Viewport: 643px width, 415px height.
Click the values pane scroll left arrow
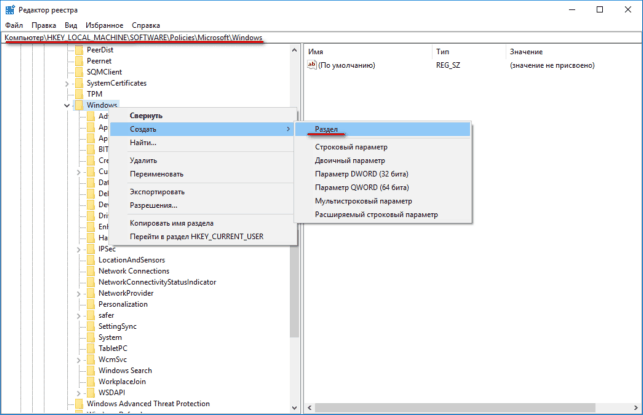[x=310, y=408]
